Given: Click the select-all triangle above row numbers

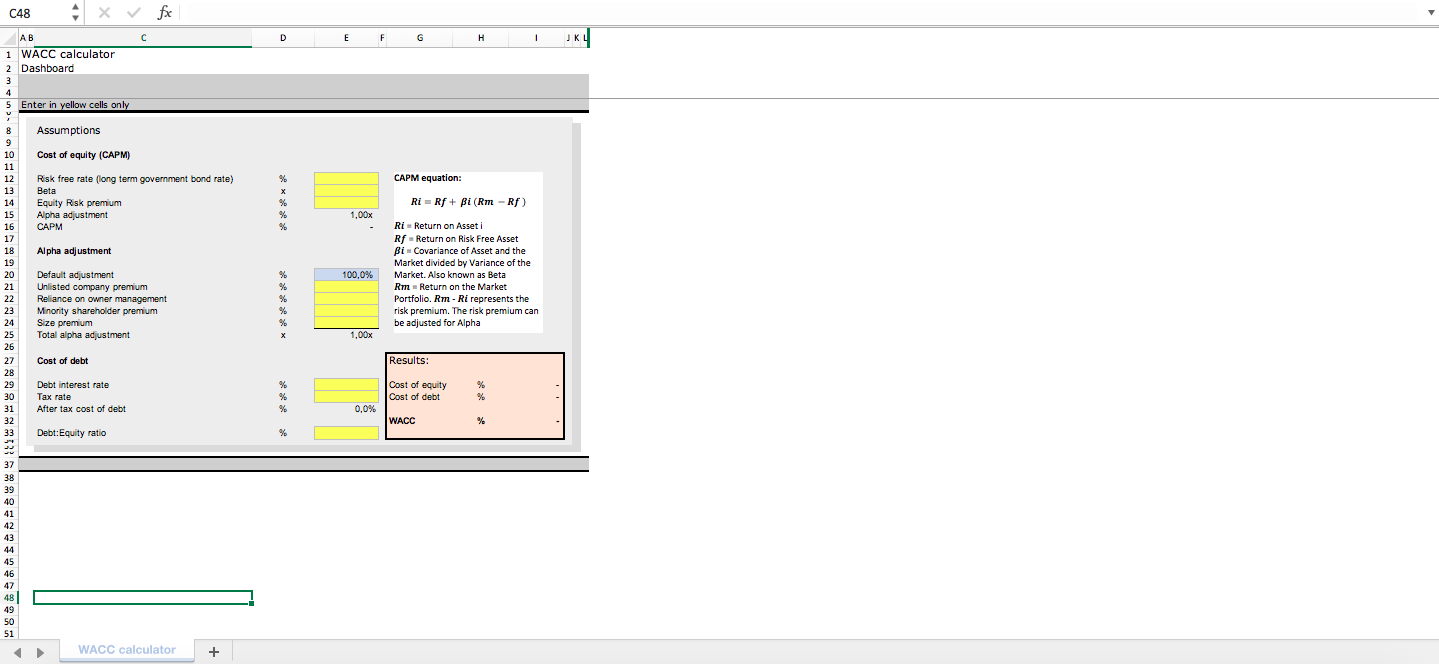Looking at the screenshot, I should click(x=8, y=37).
